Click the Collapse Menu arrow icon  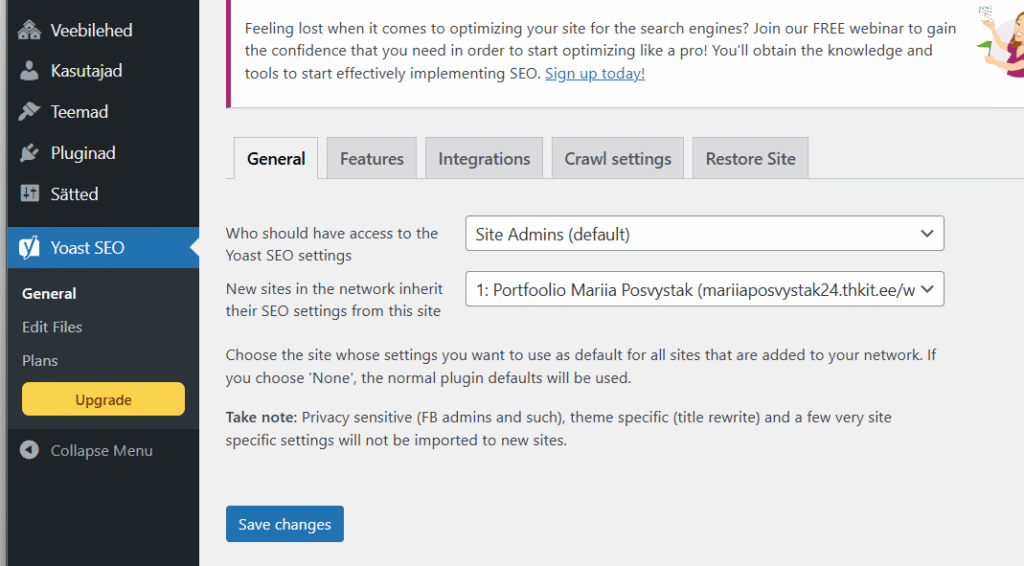[29, 451]
